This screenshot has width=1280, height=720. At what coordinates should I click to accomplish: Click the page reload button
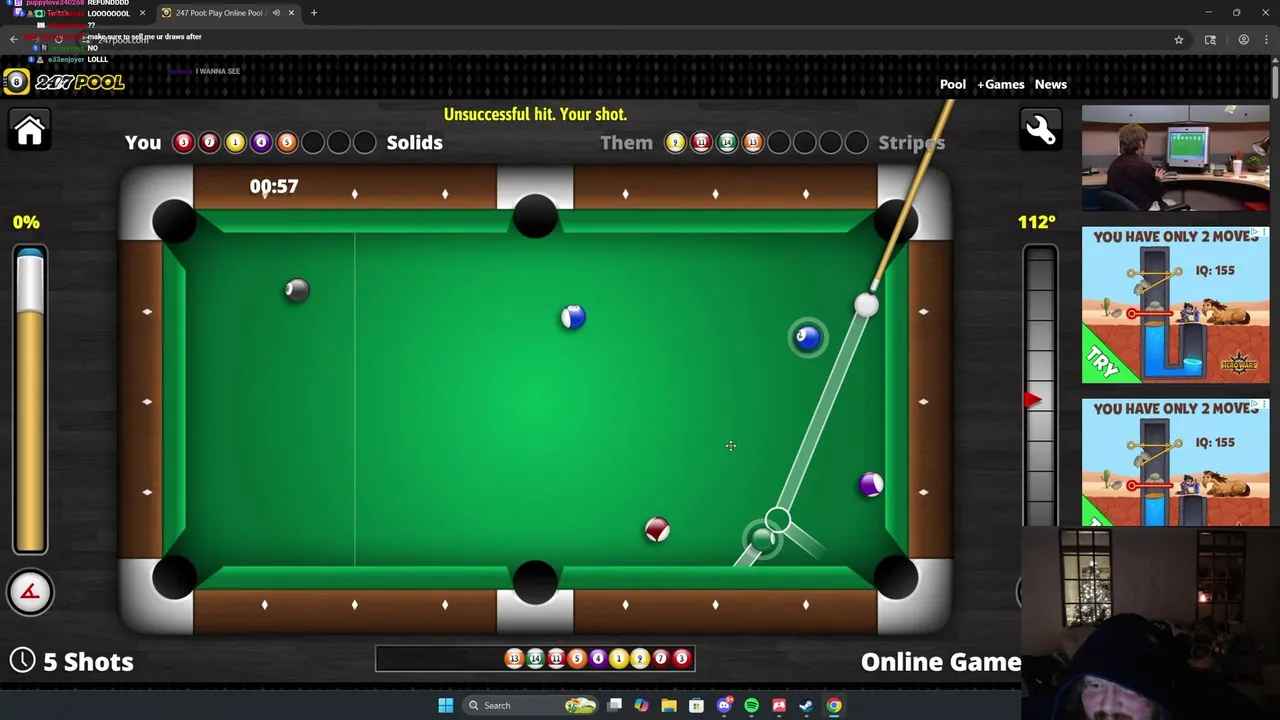point(59,40)
